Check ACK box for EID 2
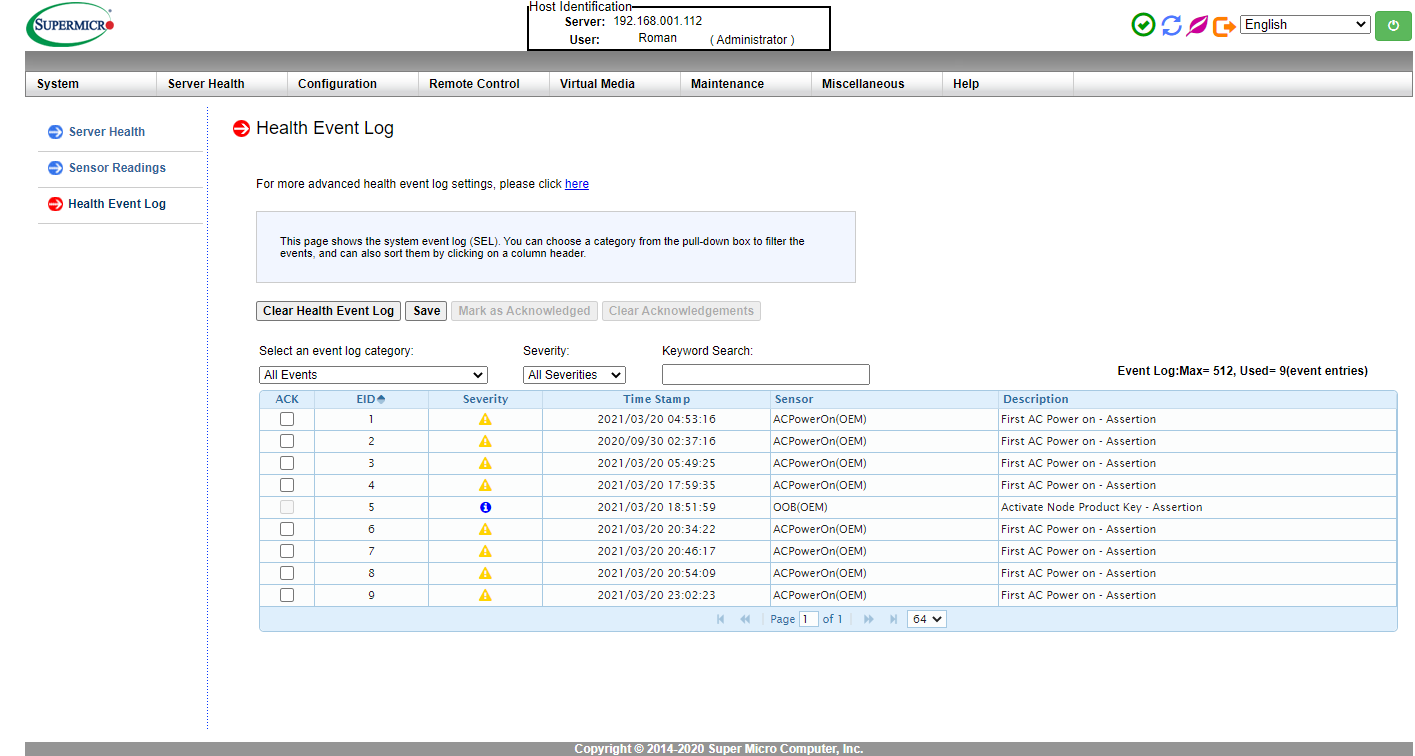 click(x=287, y=441)
